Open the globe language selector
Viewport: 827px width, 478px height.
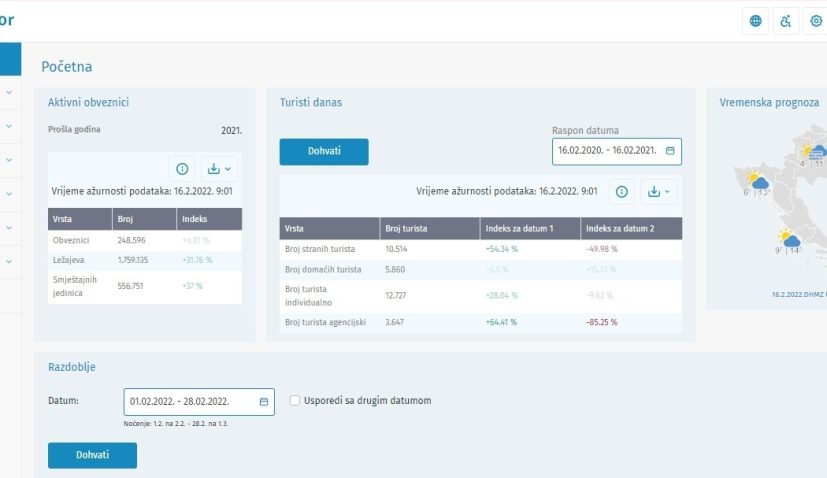tap(755, 21)
